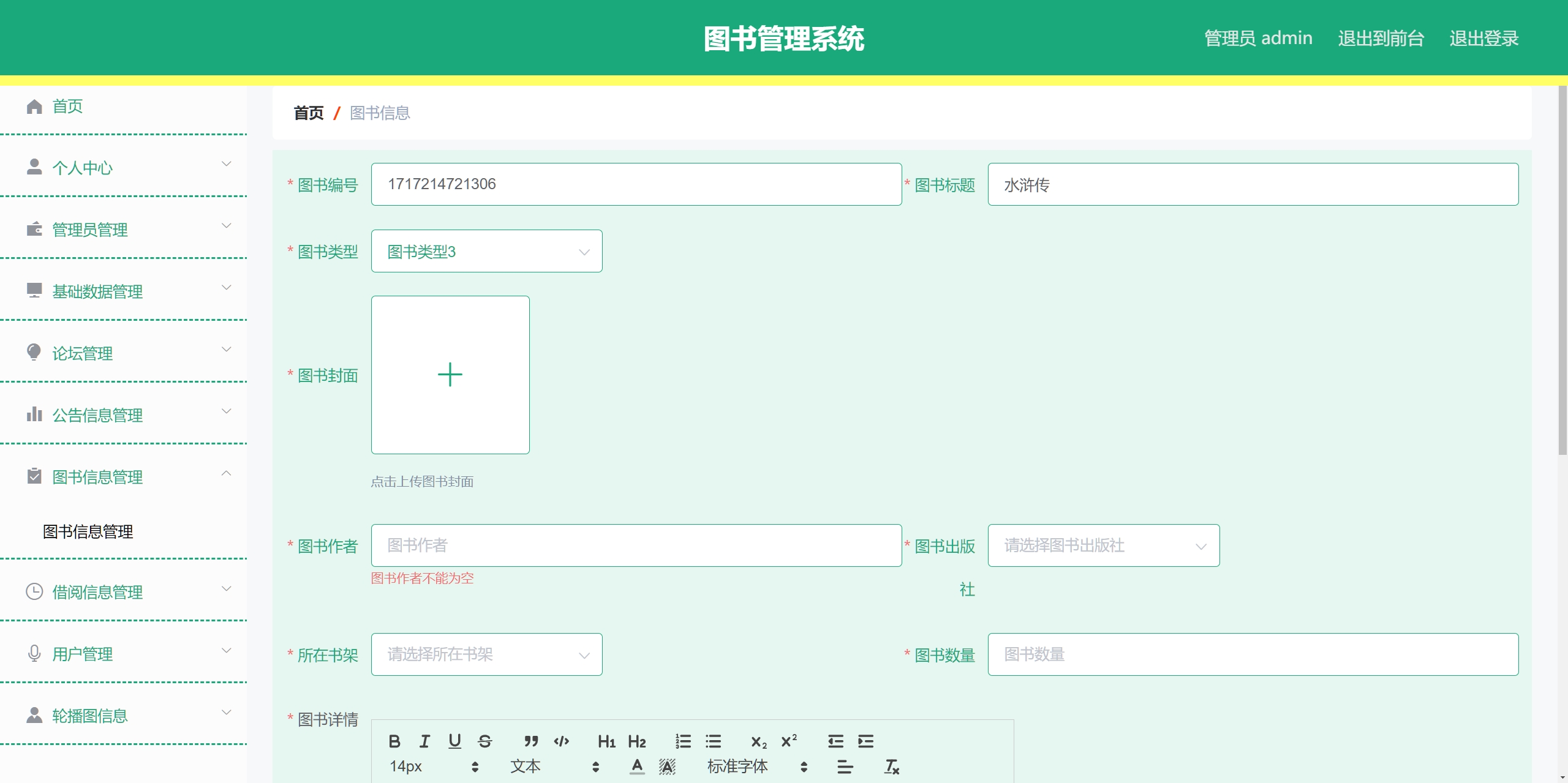Click the lightbulb icon beside 论坛管理
Image resolution: width=1568 pixels, height=783 pixels.
[34, 353]
